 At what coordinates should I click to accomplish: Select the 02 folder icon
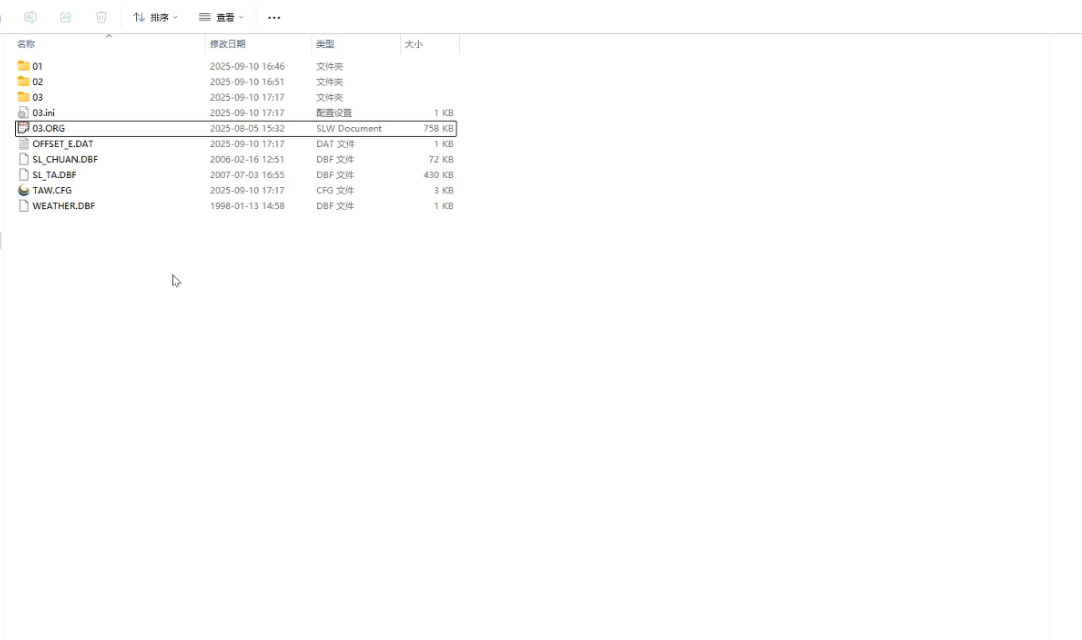click(x=23, y=82)
